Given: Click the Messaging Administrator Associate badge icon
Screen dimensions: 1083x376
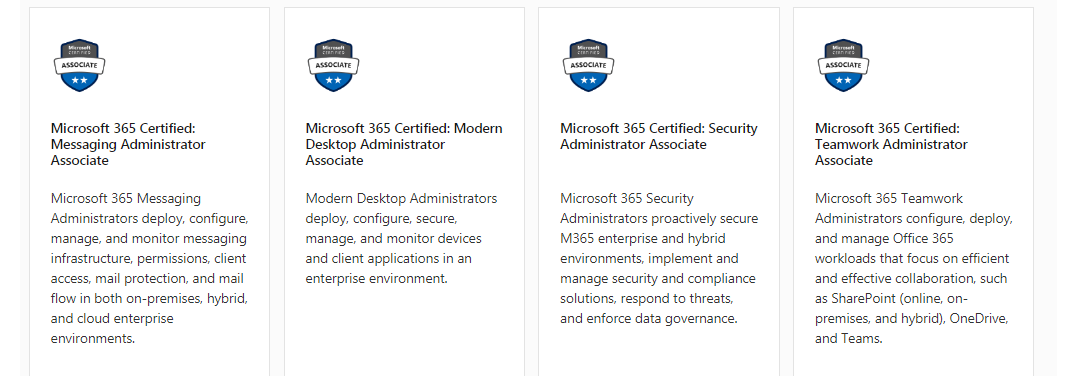Looking at the screenshot, I should pos(79,65).
